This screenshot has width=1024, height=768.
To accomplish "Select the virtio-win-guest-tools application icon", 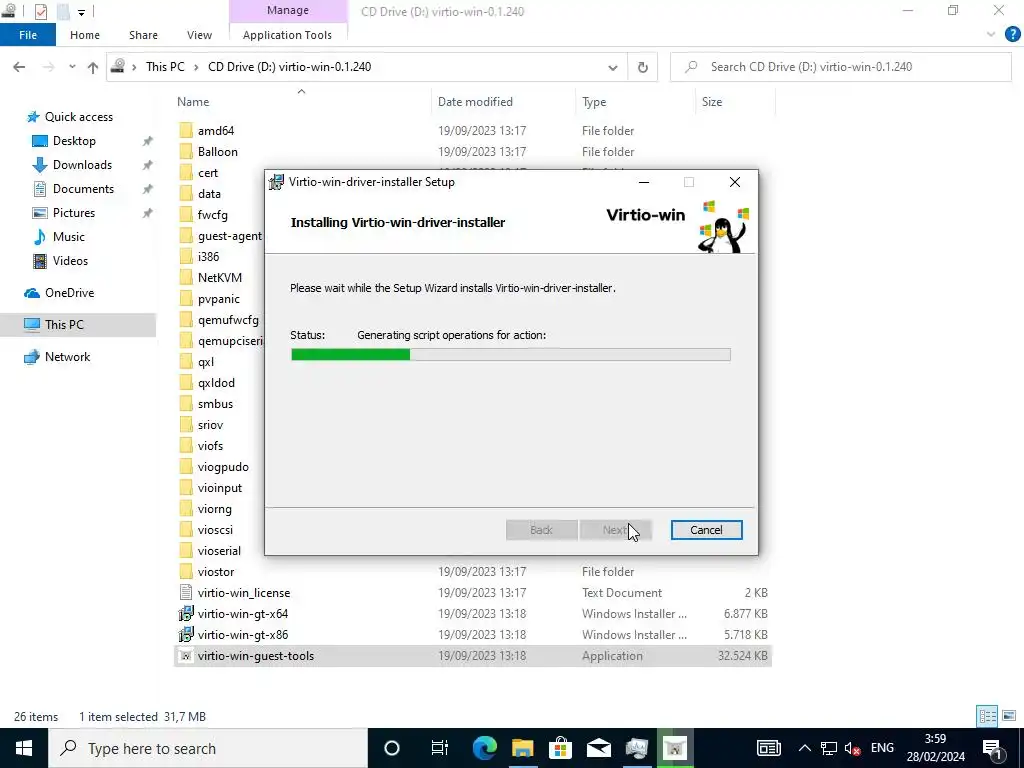I will point(186,656).
